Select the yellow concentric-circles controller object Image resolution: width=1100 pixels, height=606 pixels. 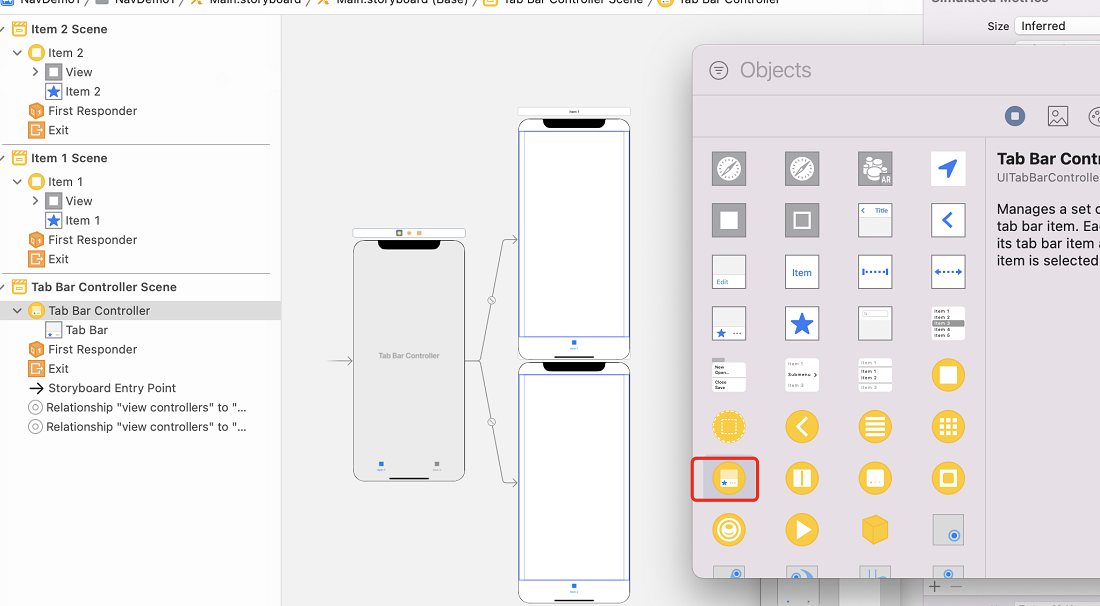tap(729, 530)
